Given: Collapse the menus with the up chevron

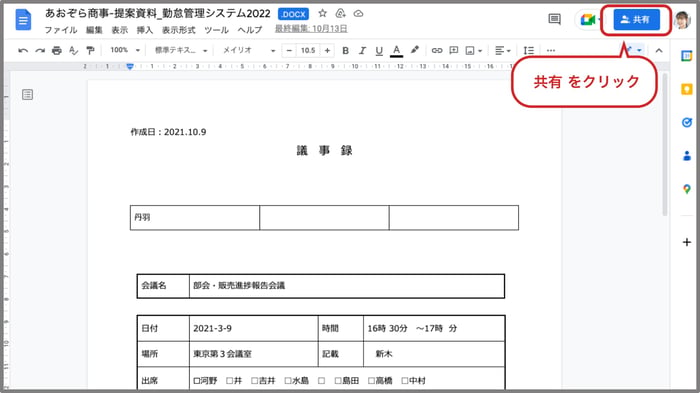Looking at the screenshot, I should [659, 50].
